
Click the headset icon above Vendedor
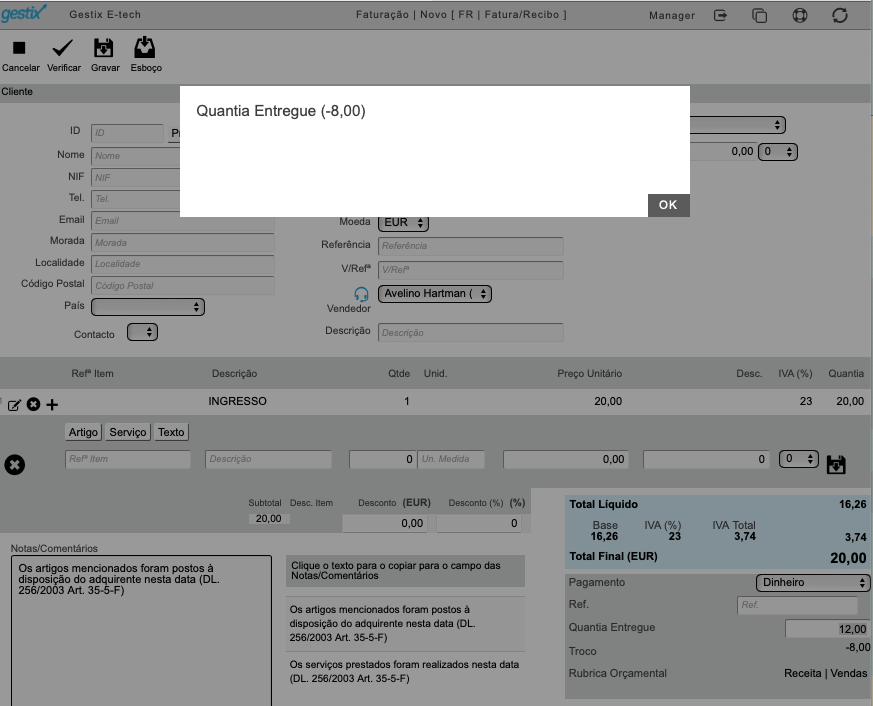[361, 294]
